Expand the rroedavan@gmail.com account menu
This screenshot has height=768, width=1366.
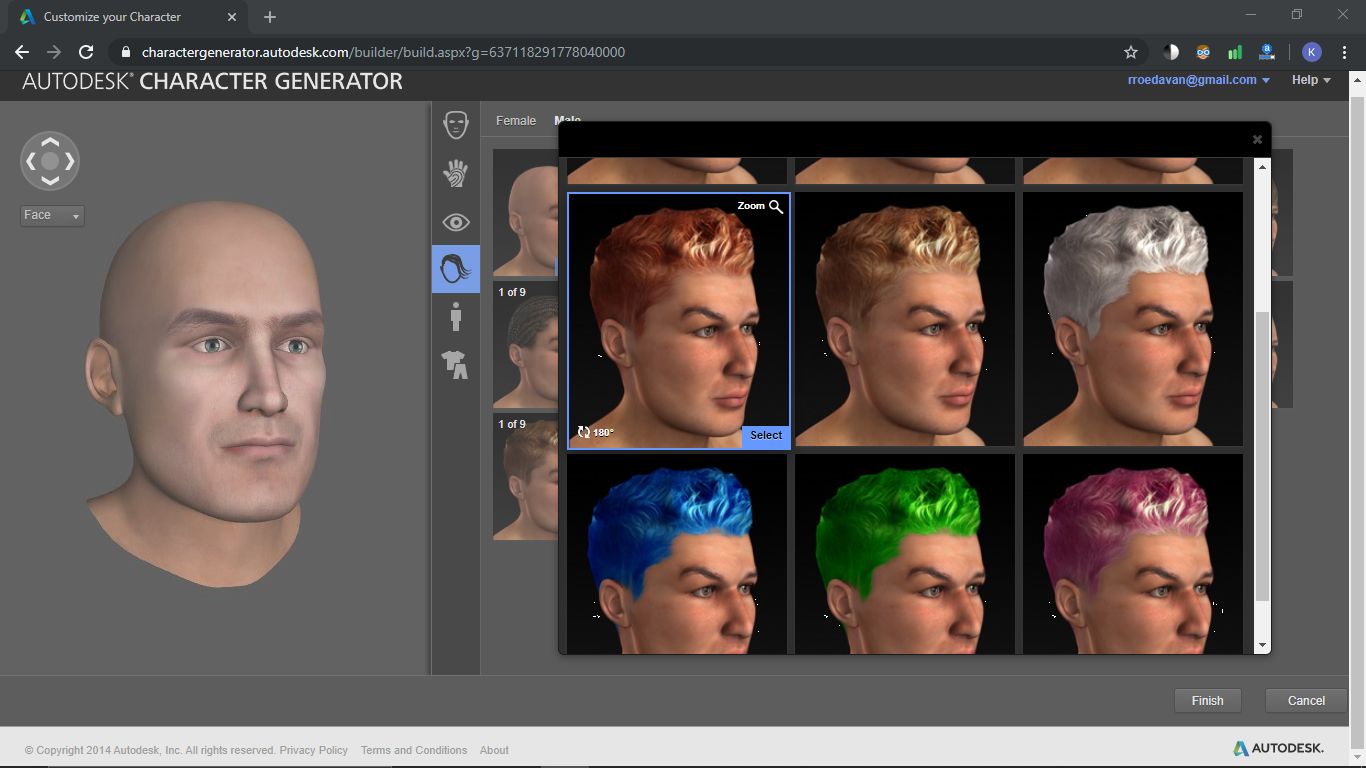pyautogui.click(x=1199, y=80)
